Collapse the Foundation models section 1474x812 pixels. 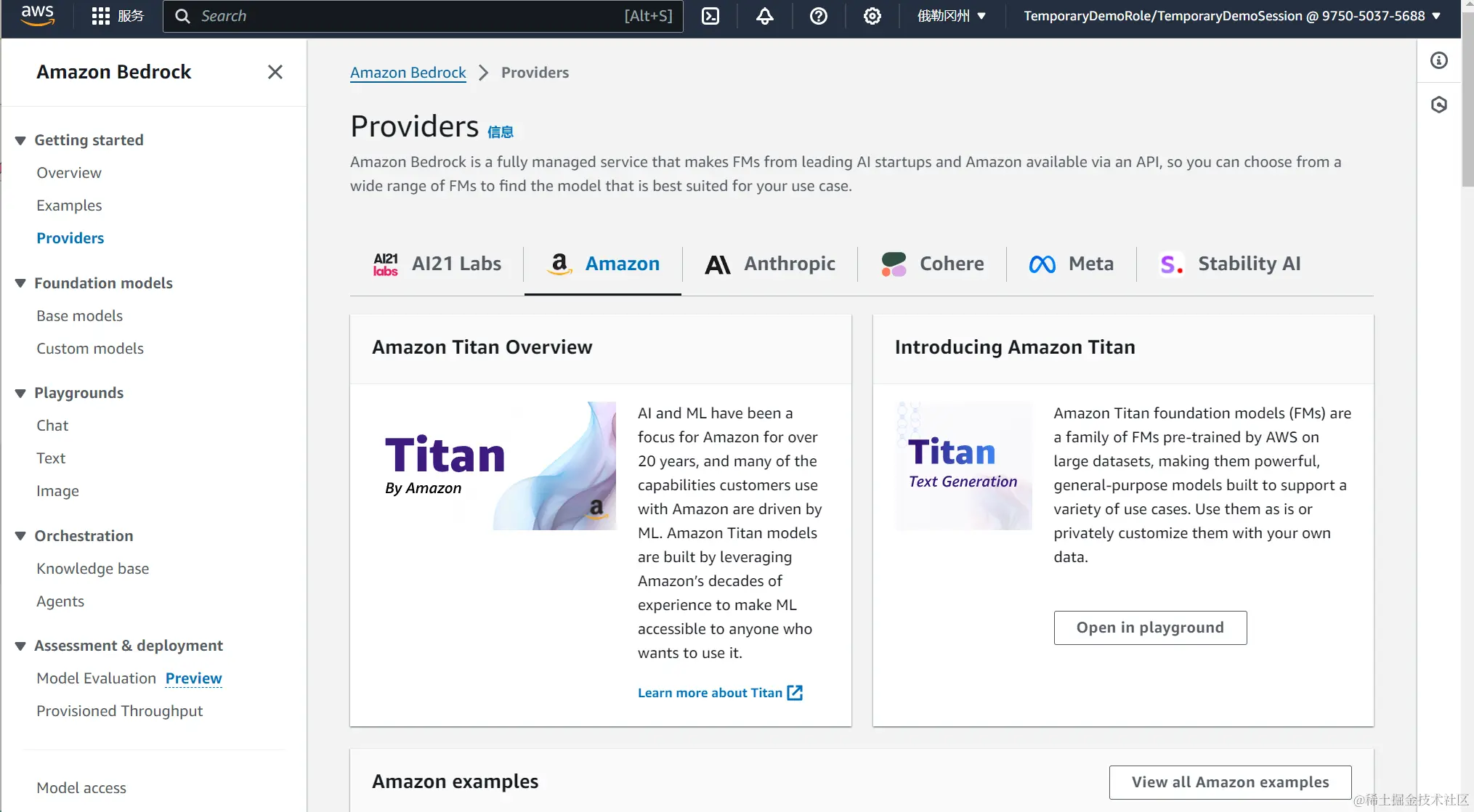20,283
